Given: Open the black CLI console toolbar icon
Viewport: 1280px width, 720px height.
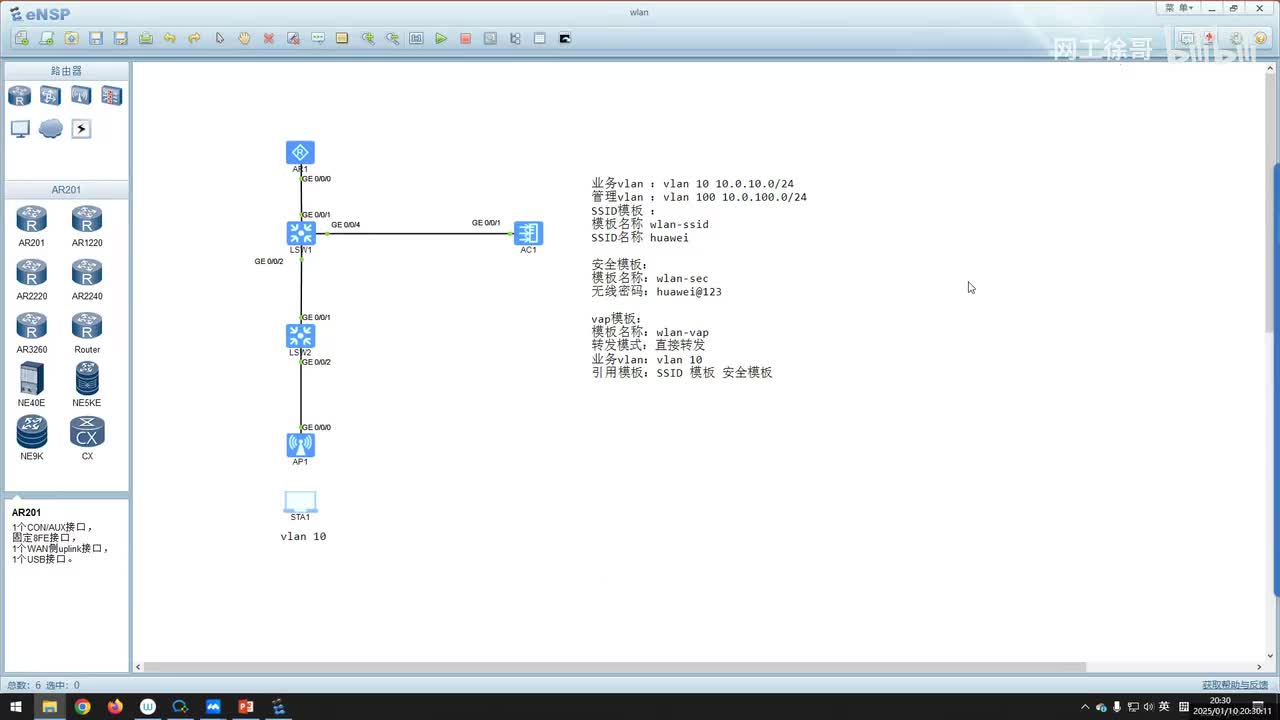Looking at the screenshot, I should coord(565,38).
